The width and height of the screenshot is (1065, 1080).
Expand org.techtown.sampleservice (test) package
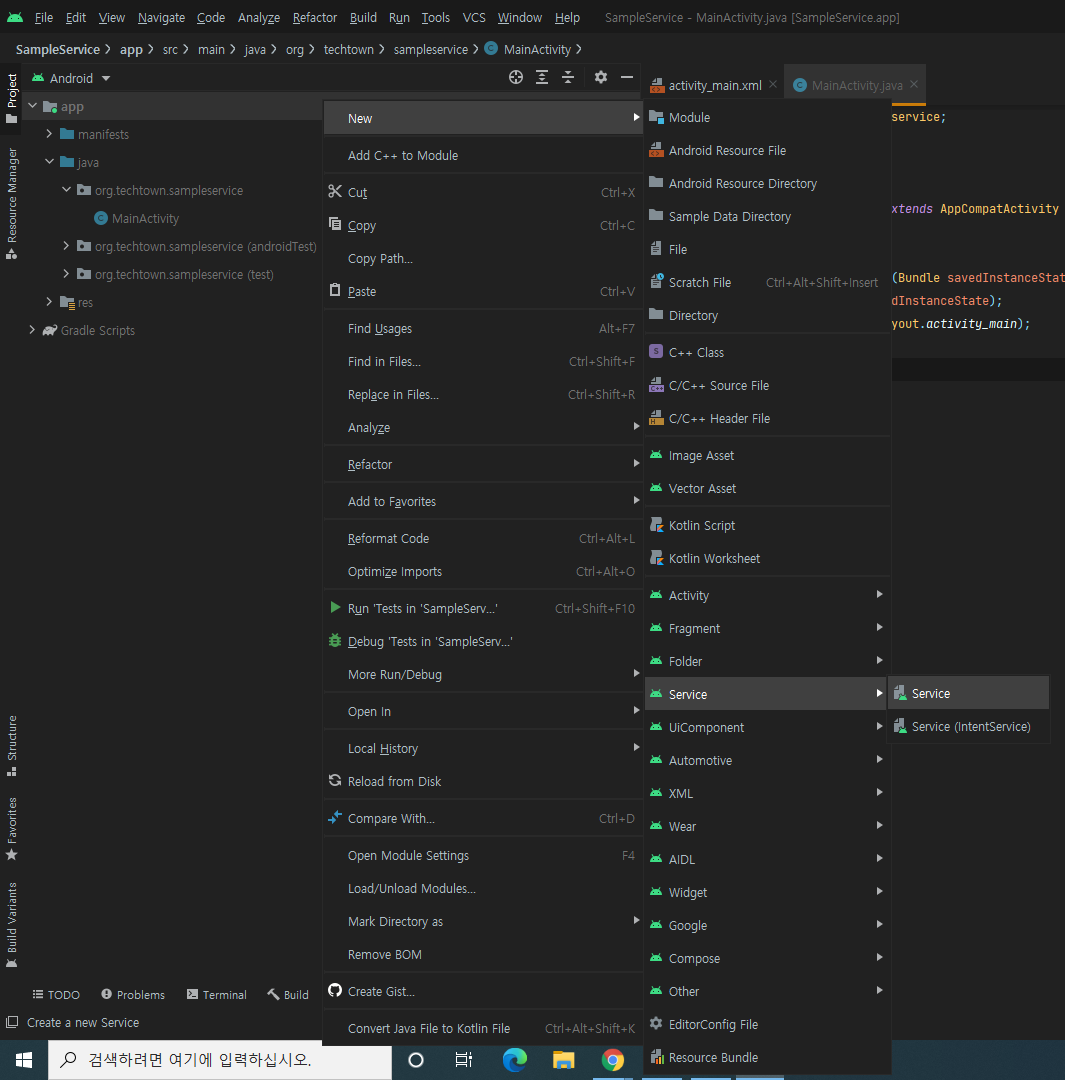66,274
